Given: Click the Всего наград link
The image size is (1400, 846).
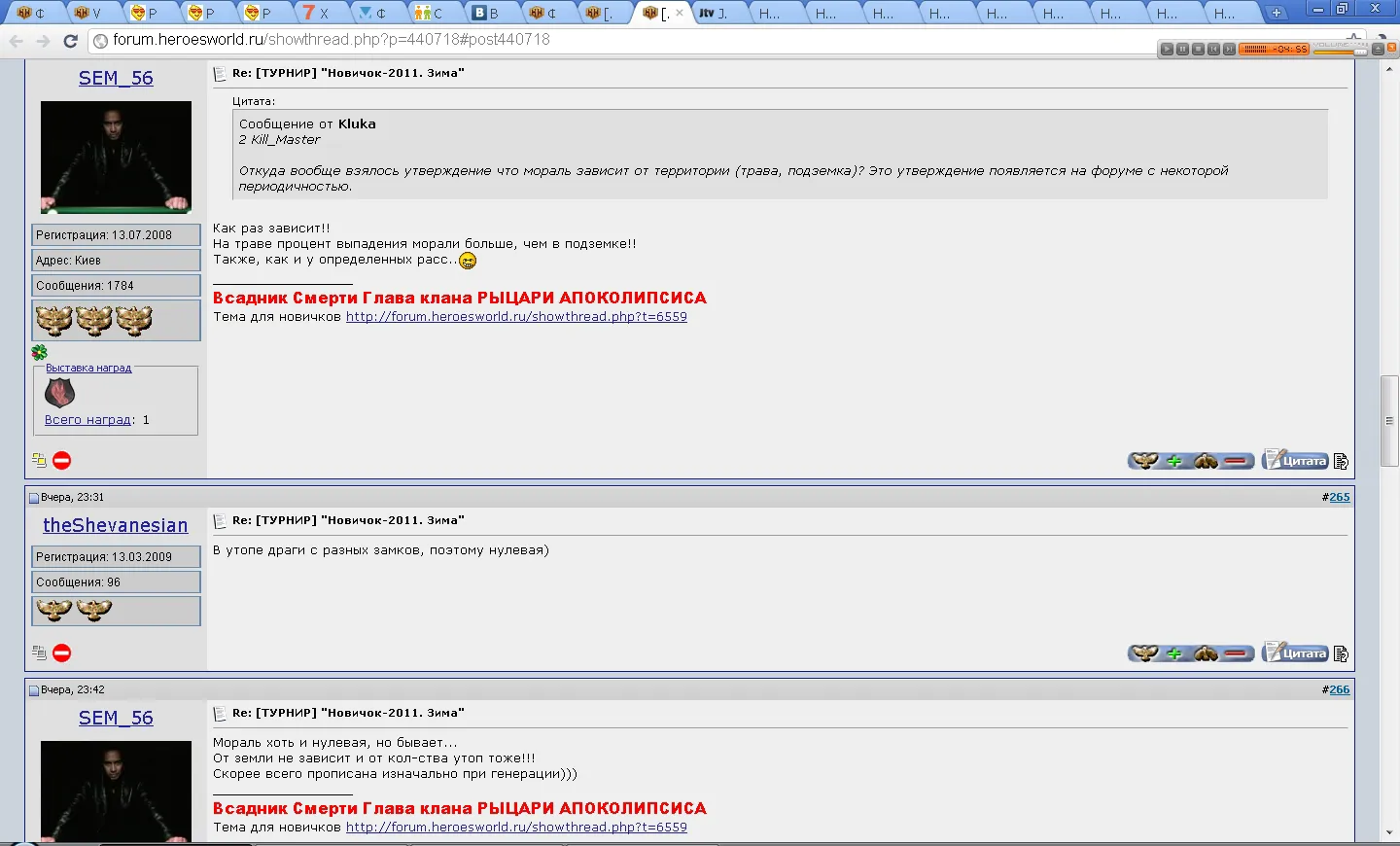Looking at the screenshot, I should pos(87,420).
